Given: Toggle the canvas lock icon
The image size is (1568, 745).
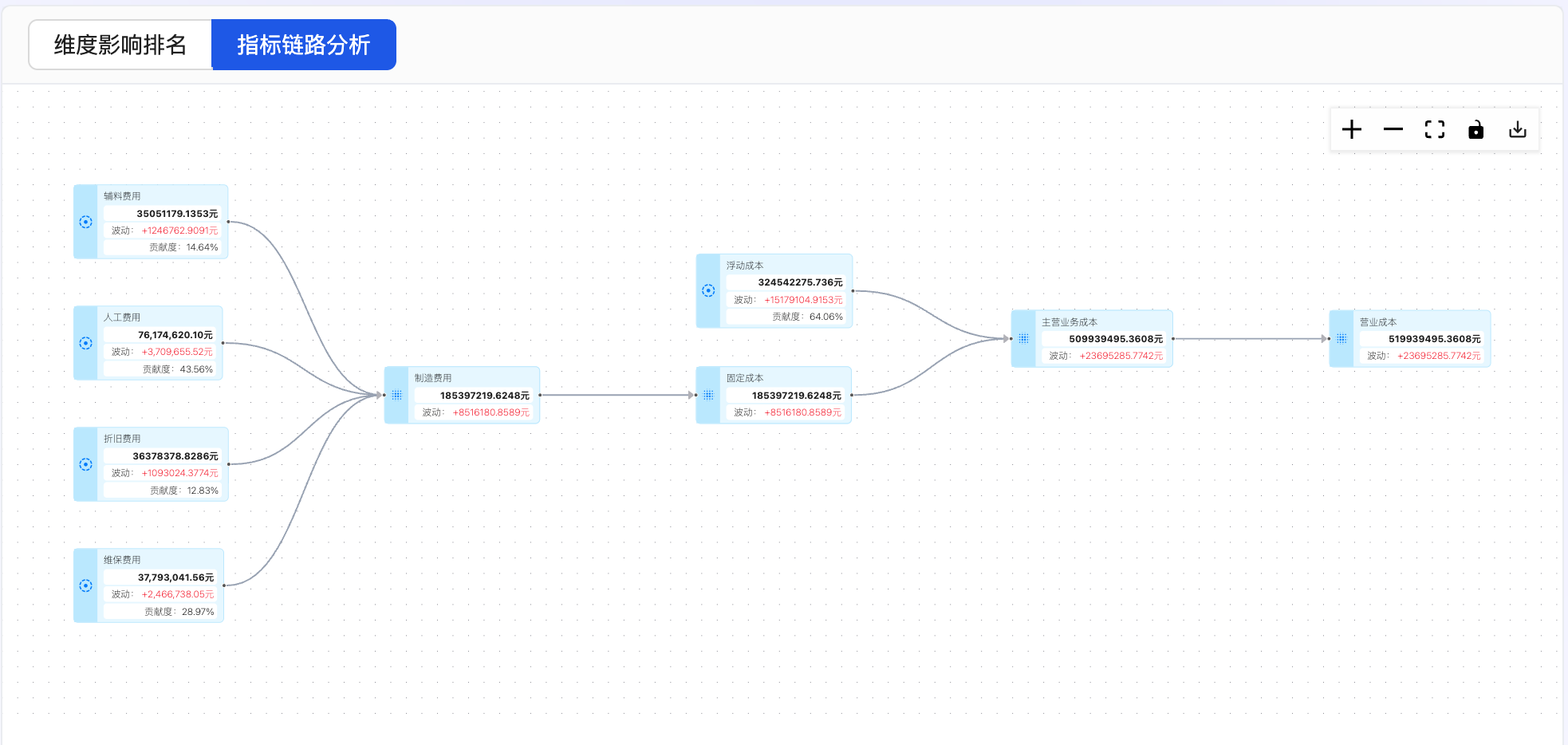Looking at the screenshot, I should click(1476, 130).
